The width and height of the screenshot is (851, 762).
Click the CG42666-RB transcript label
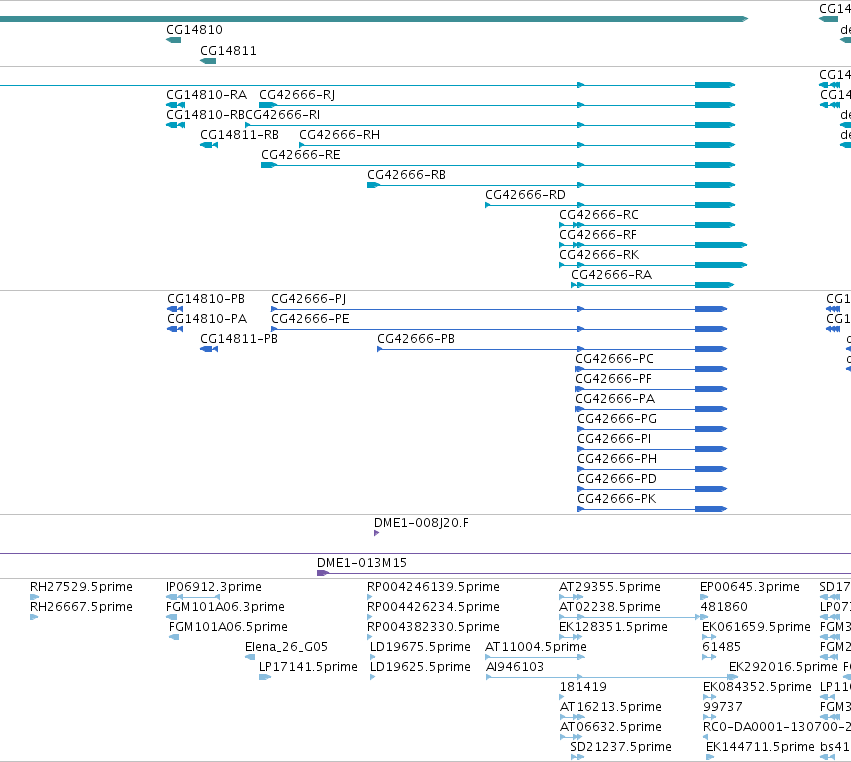(x=407, y=175)
